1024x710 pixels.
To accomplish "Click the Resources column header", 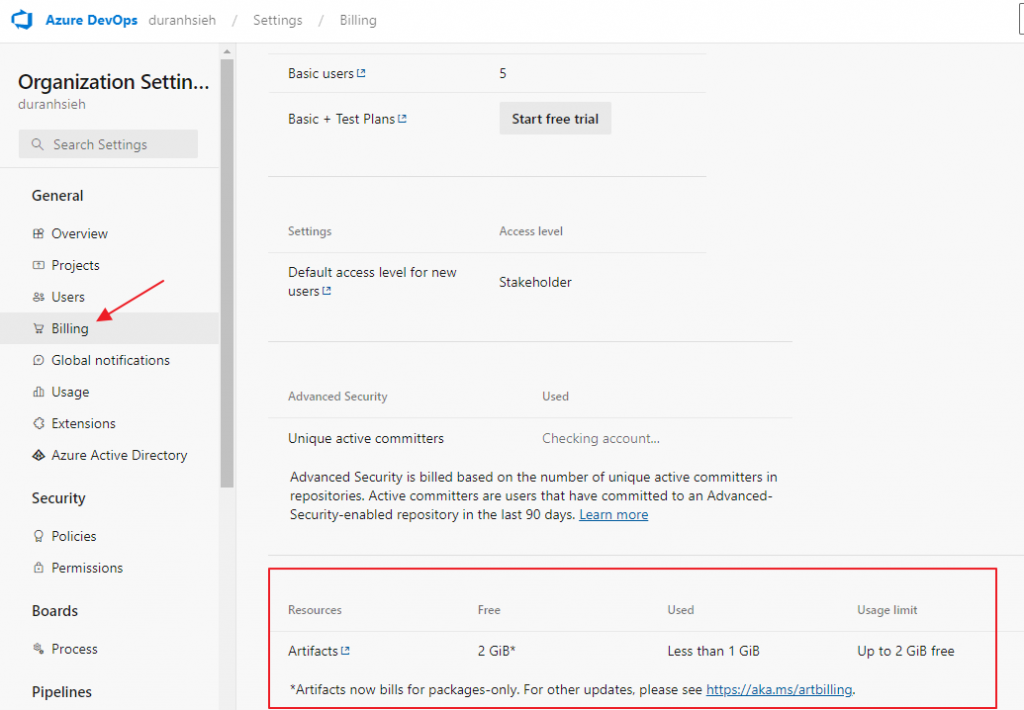I will point(315,609).
